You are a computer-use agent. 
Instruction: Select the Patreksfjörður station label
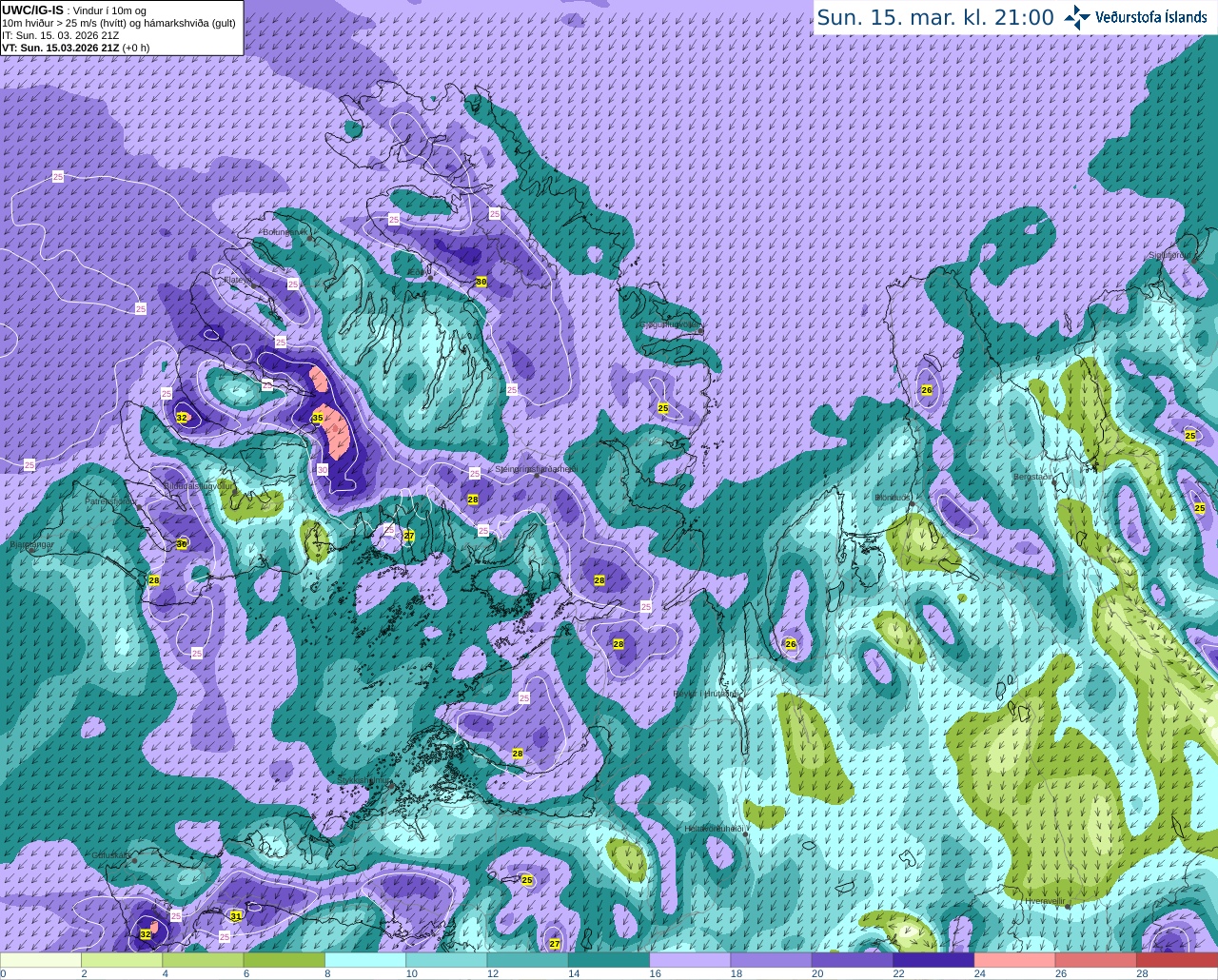coord(110,500)
